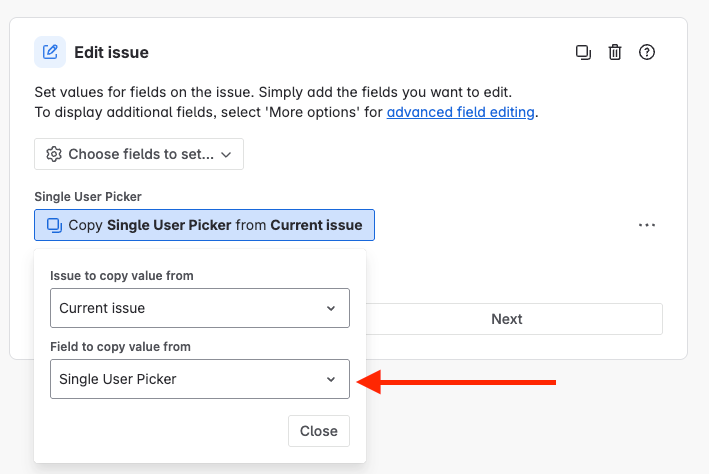
Task: Click the chevron in Current issue box
Action: 331,308
